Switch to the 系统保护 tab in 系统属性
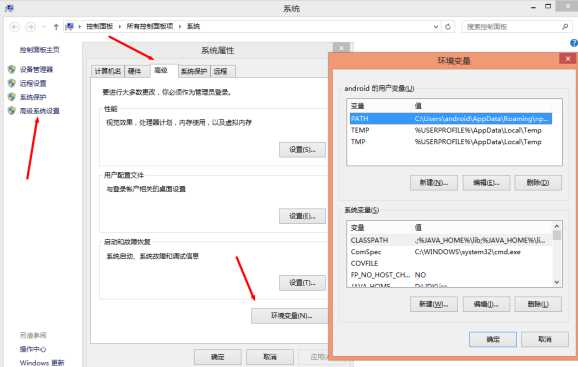 (194, 71)
